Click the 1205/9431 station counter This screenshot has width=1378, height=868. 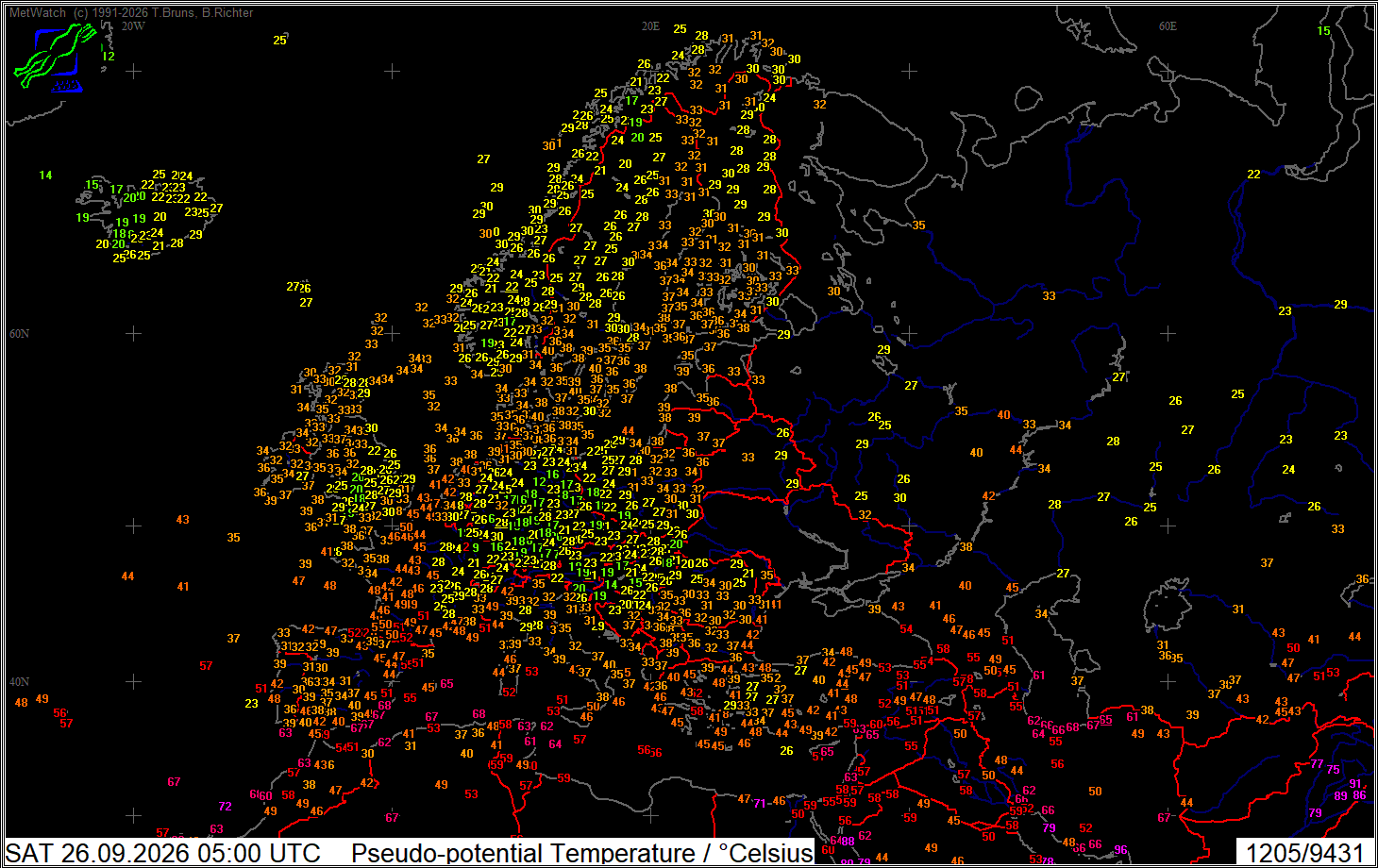pyautogui.click(x=1304, y=853)
